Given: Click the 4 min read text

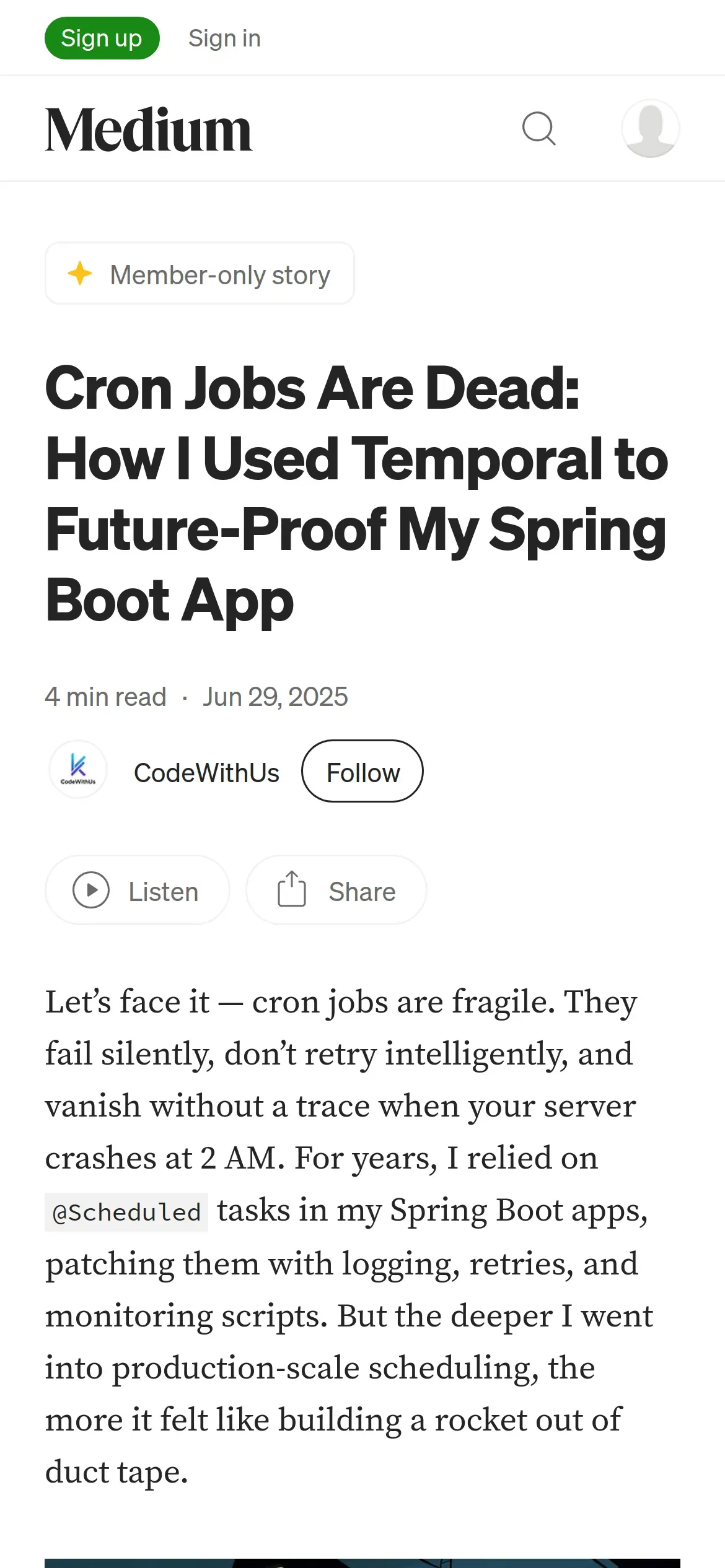Looking at the screenshot, I should pos(106,697).
